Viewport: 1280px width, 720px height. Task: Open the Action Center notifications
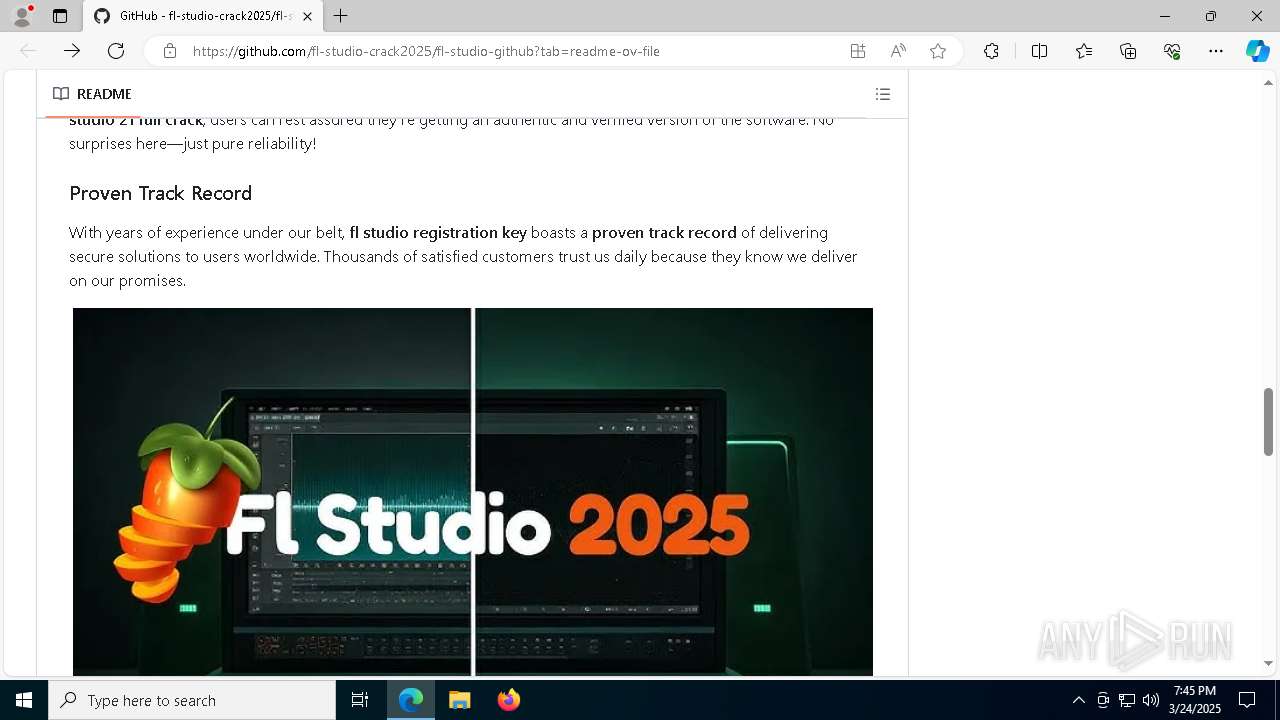1247,700
